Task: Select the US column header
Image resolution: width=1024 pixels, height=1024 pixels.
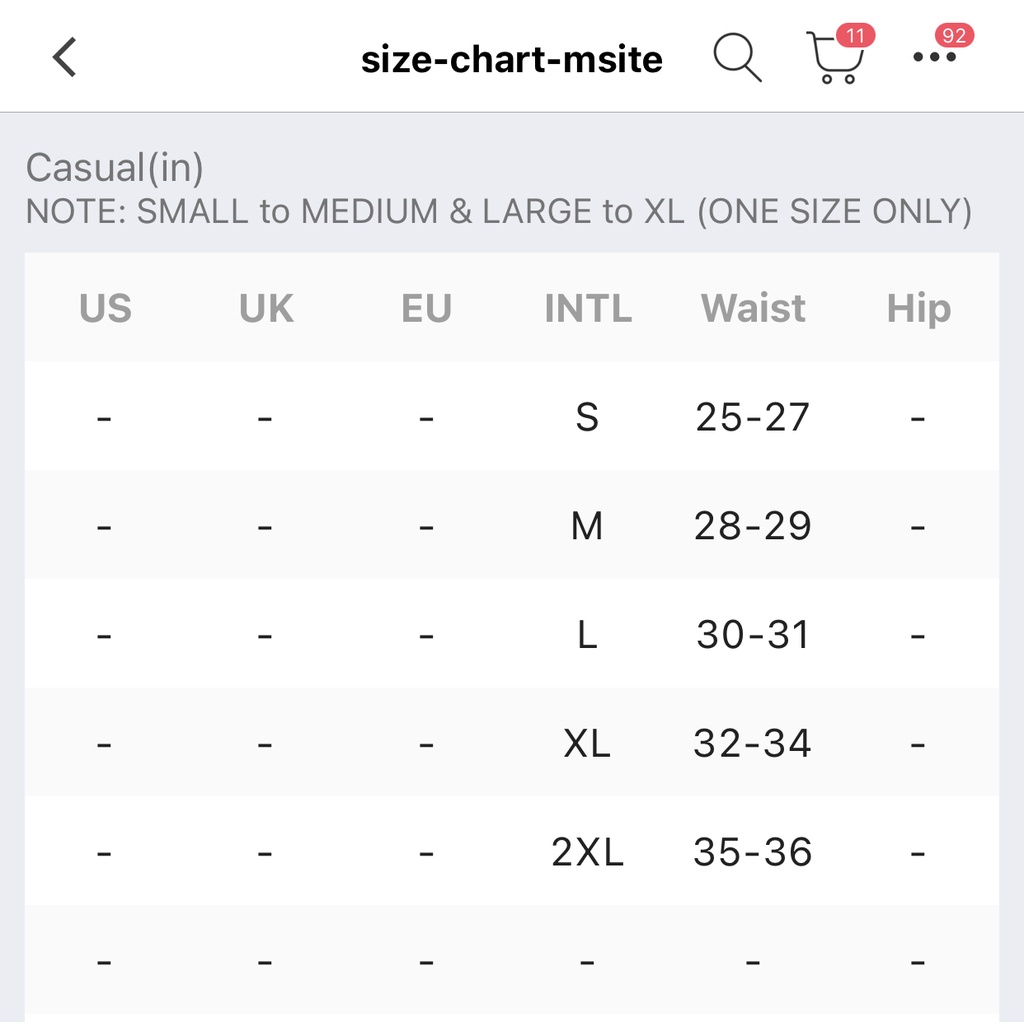Action: [x=105, y=308]
